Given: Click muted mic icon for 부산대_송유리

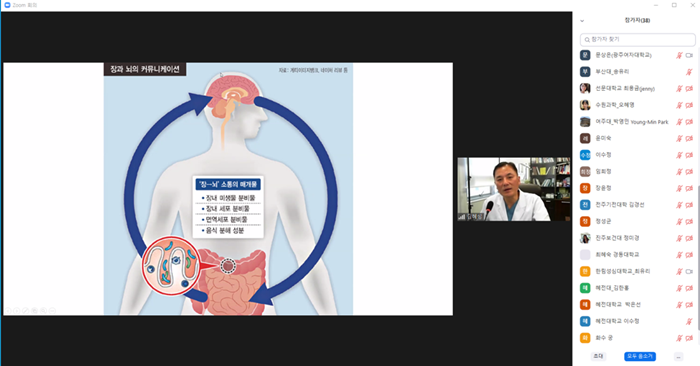Looking at the screenshot, I should 689,72.
